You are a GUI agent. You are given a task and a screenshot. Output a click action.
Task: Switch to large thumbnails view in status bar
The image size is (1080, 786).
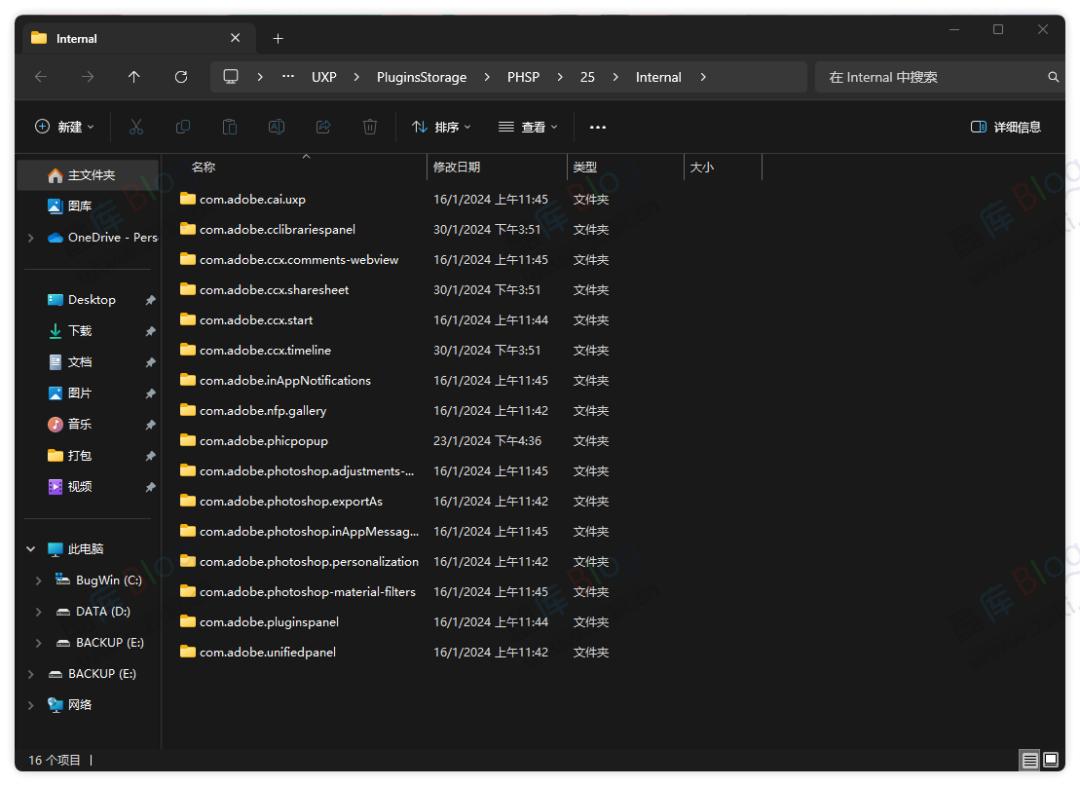[x=1051, y=761]
